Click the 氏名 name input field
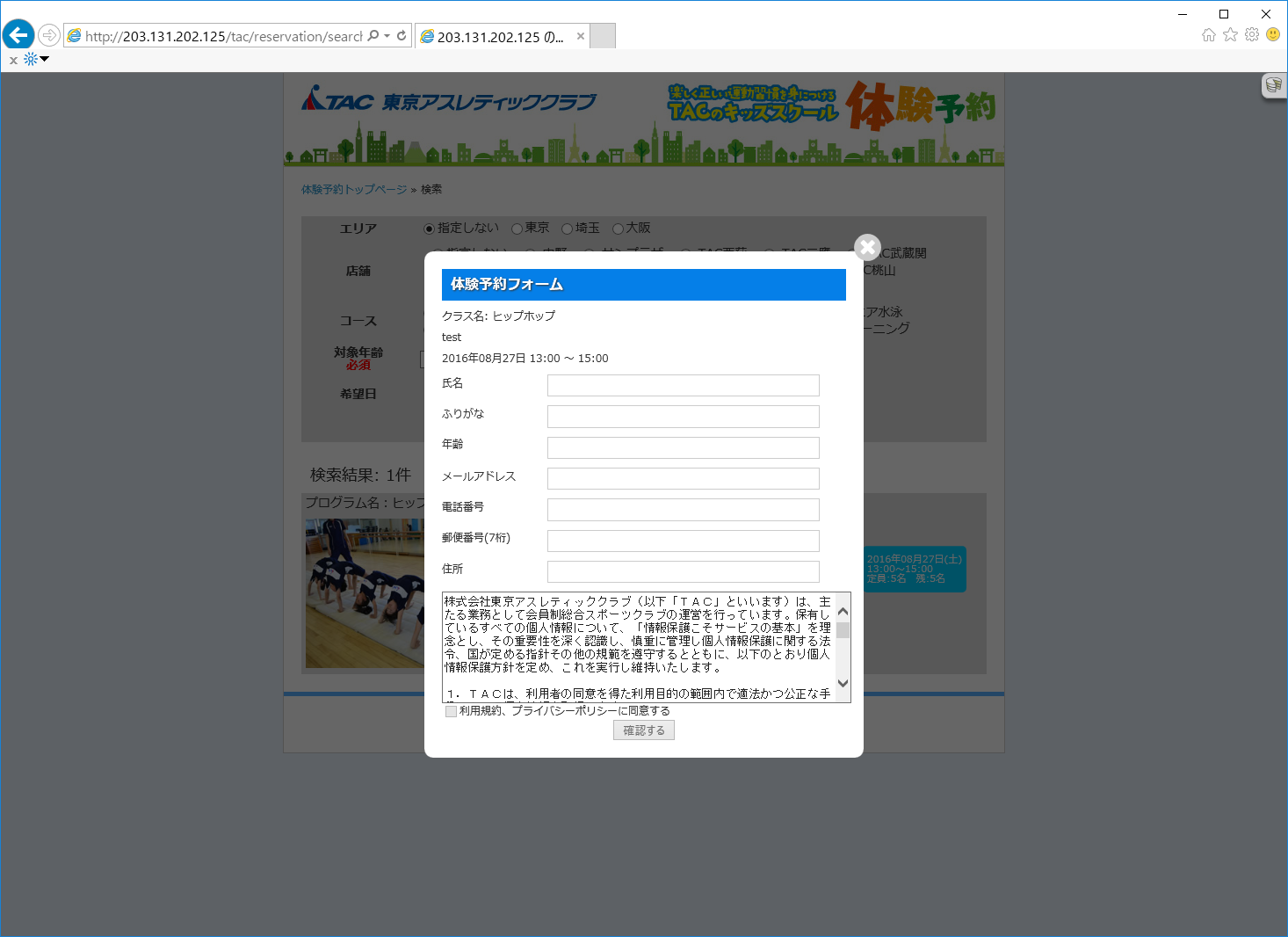 coord(684,385)
